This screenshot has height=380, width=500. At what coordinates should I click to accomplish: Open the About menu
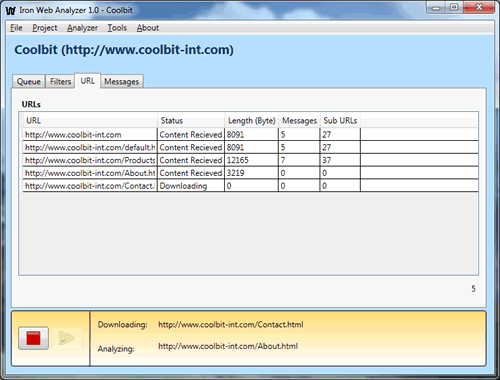[x=148, y=28]
